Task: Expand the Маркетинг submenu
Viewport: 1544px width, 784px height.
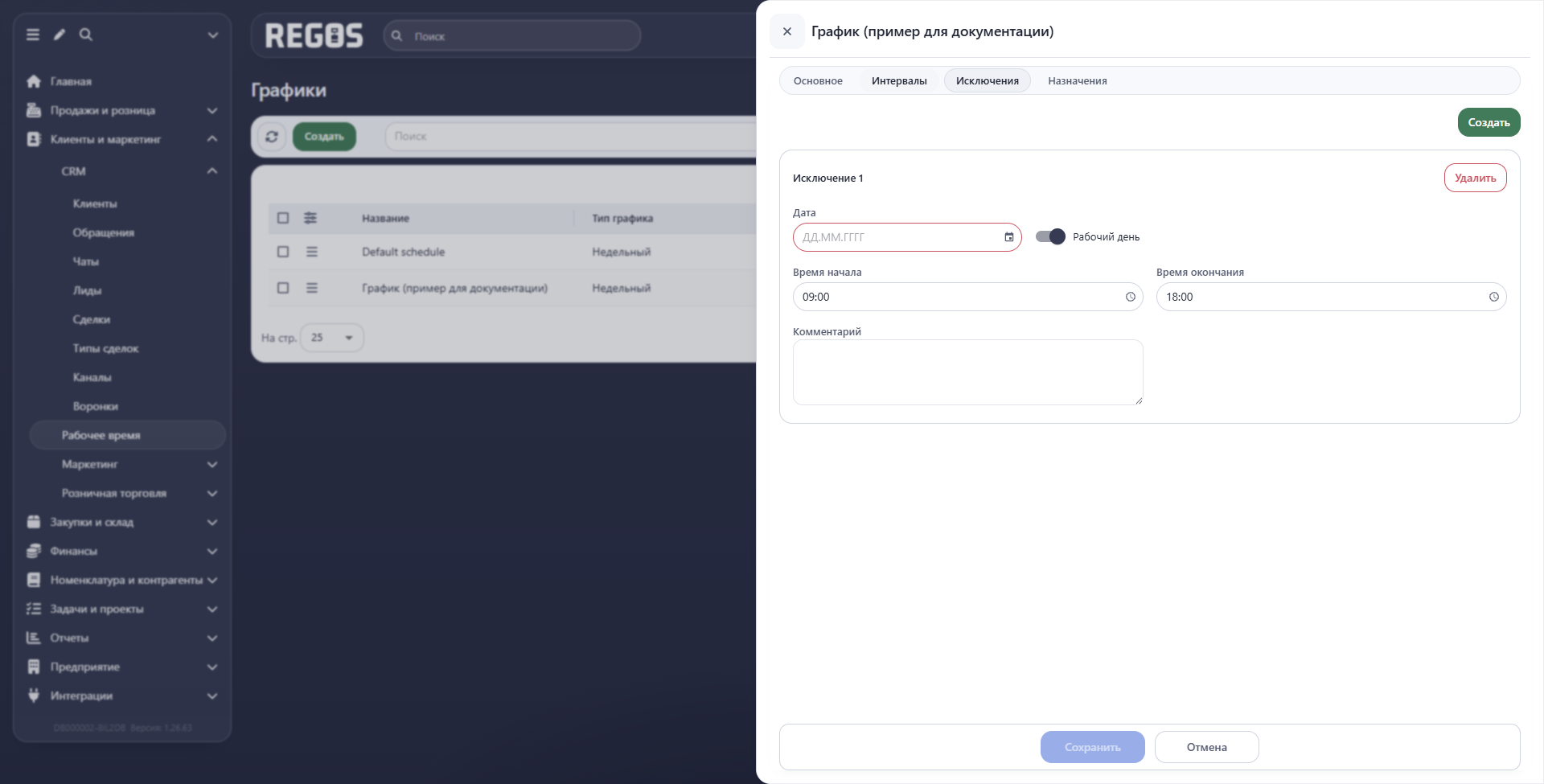Action: (x=212, y=464)
